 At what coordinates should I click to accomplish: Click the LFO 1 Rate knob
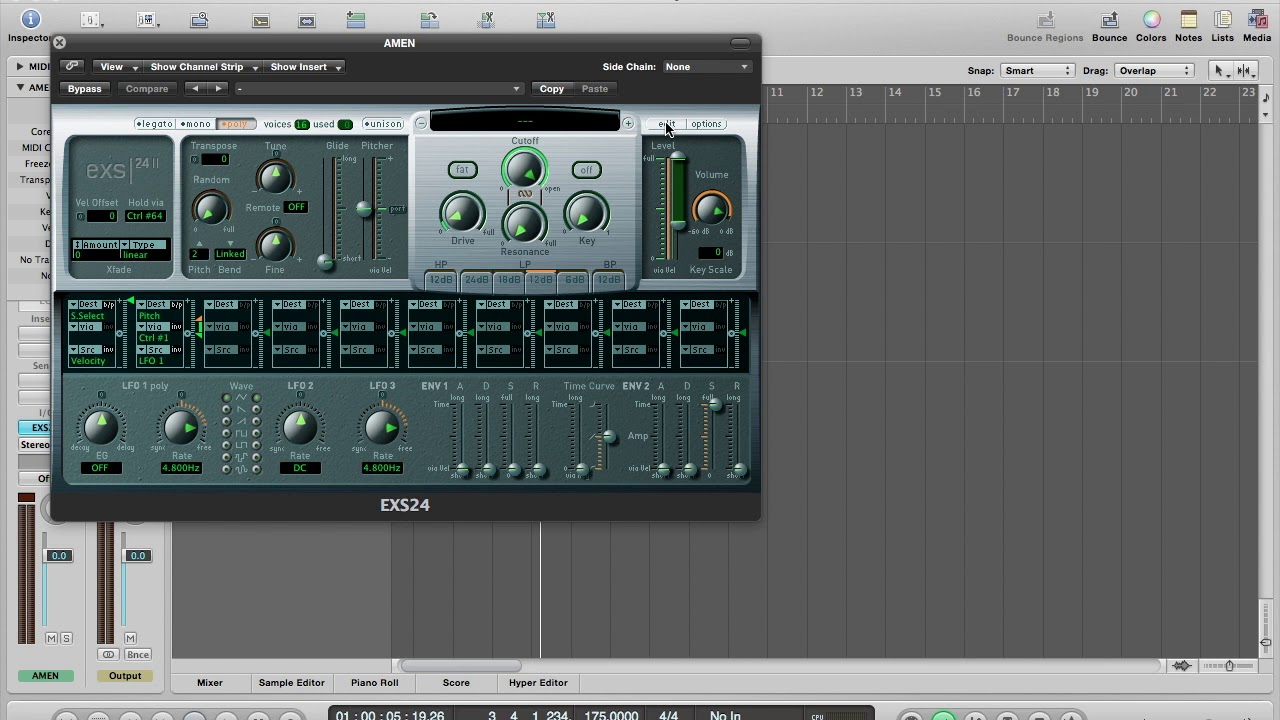[181, 428]
